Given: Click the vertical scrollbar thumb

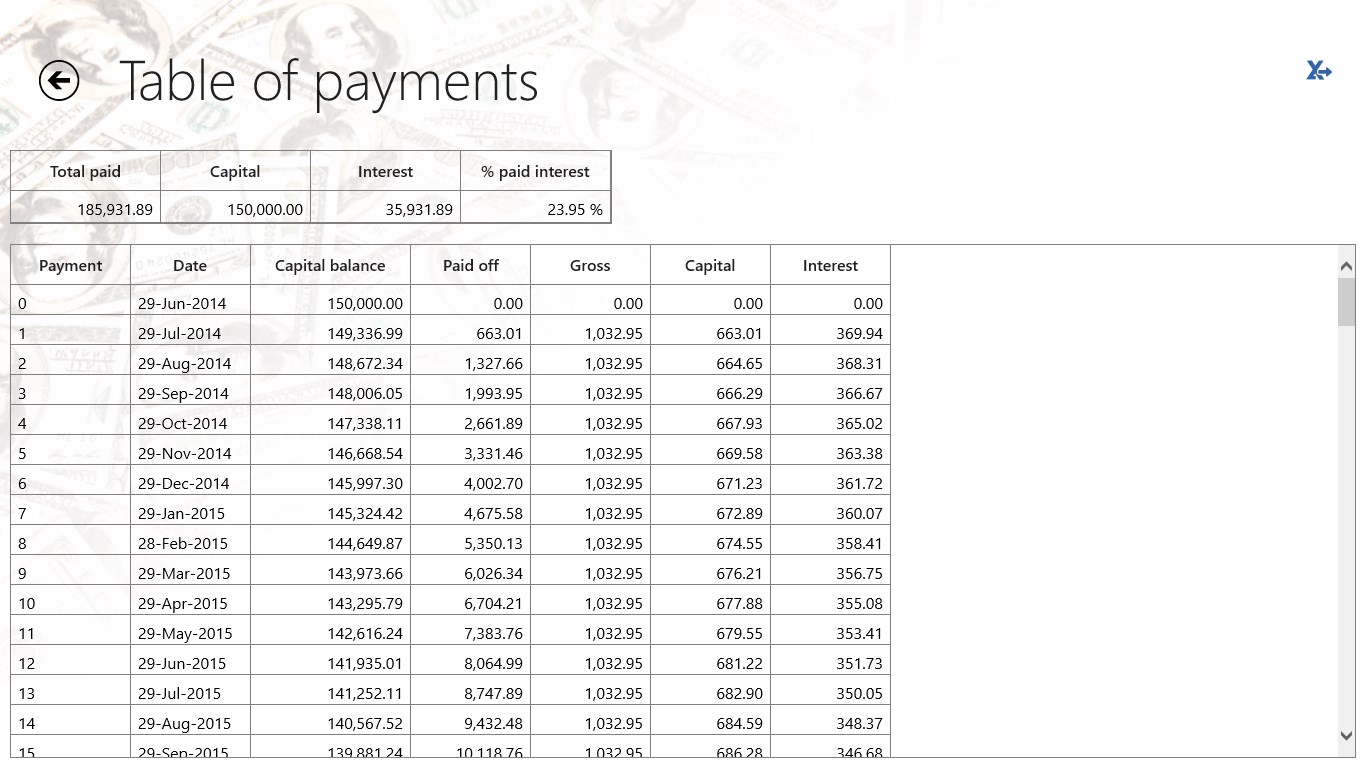Looking at the screenshot, I should tap(1346, 302).
